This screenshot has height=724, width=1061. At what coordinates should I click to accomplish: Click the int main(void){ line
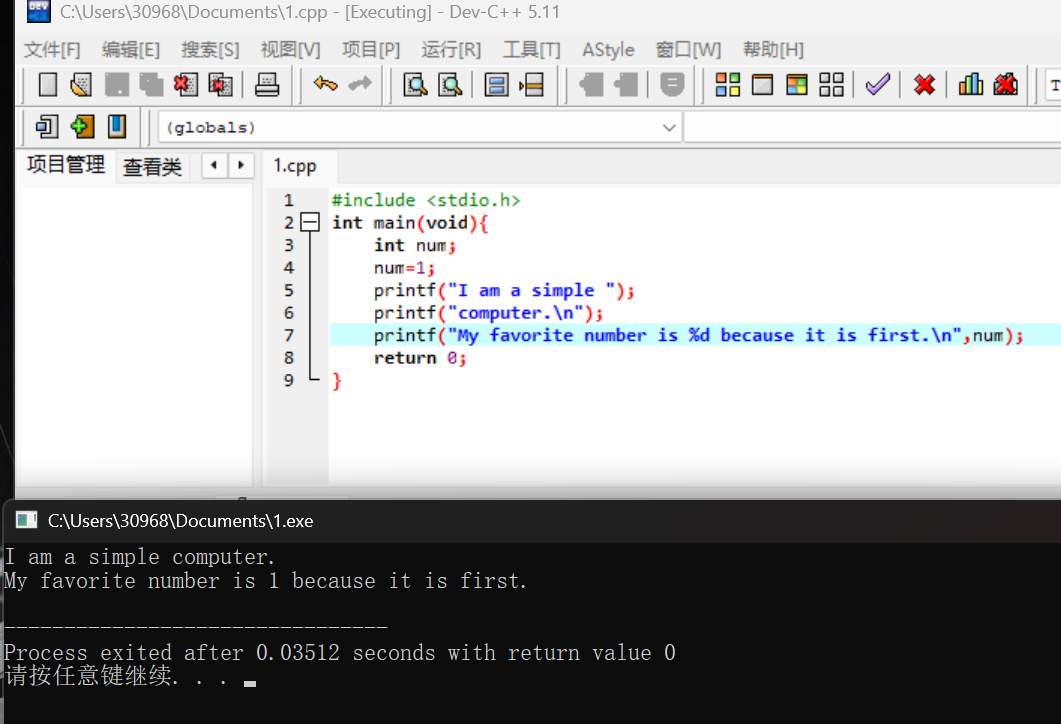point(410,223)
